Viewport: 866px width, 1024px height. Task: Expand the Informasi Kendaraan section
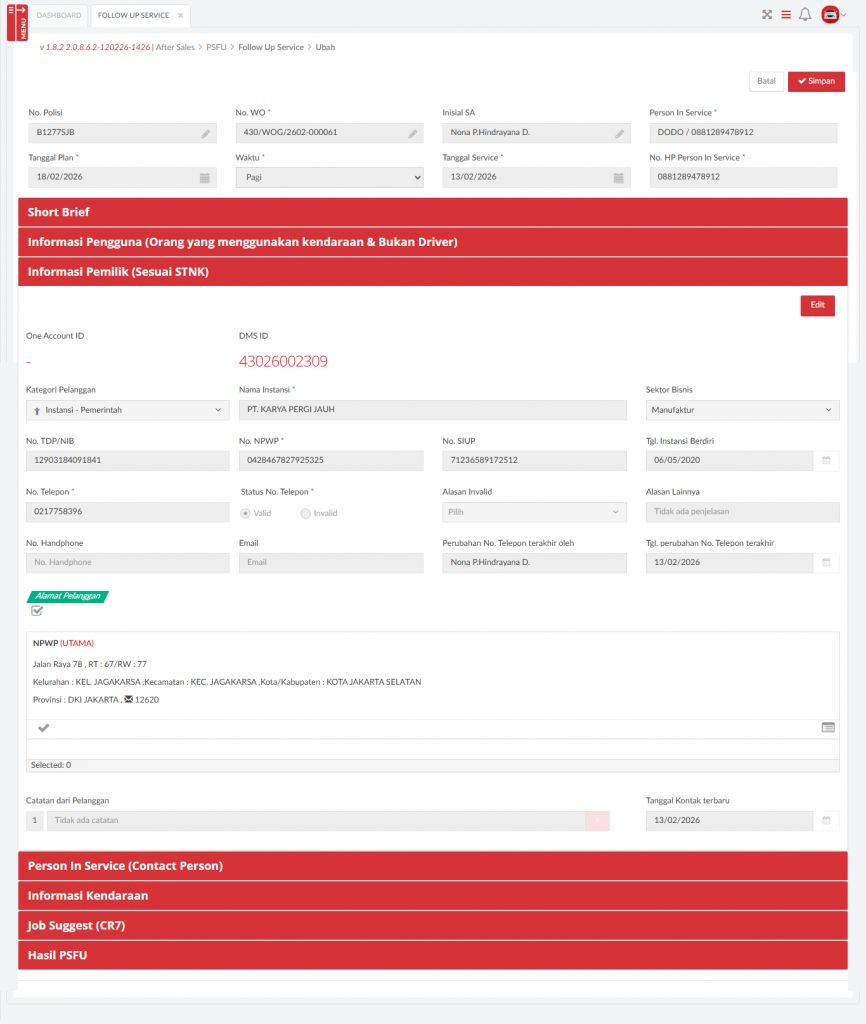[432, 896]
